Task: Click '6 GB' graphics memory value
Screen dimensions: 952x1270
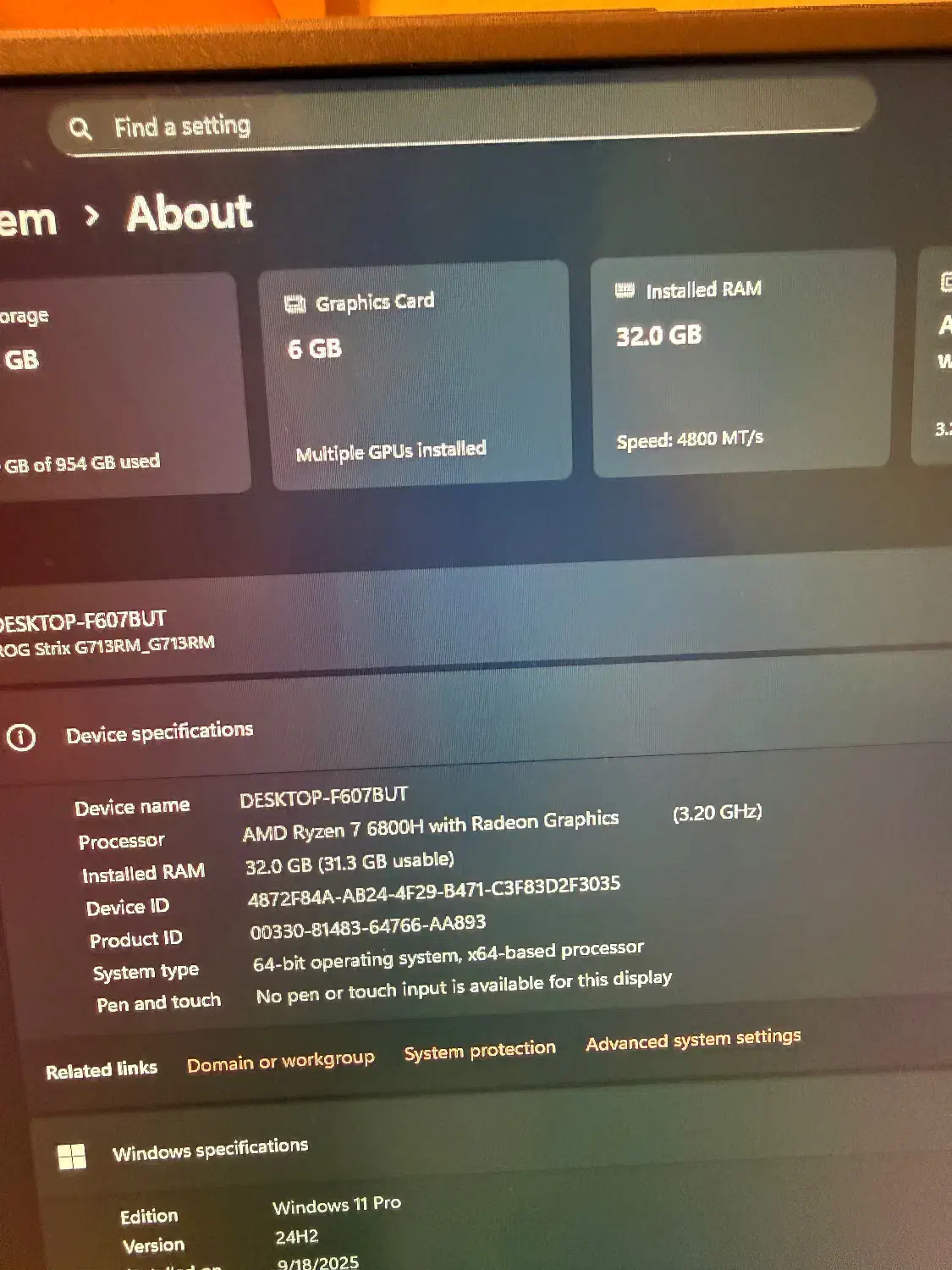Action: pos(315,349)
